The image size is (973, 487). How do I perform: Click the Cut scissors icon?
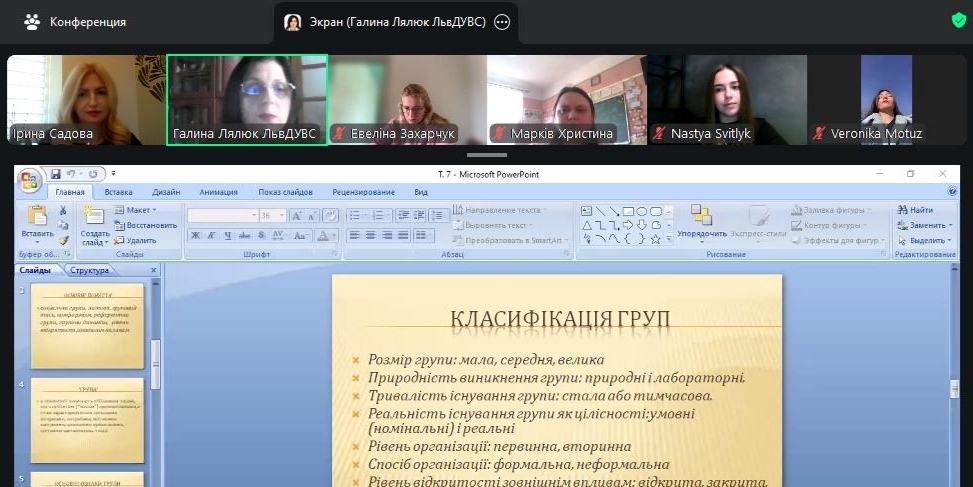63,210
